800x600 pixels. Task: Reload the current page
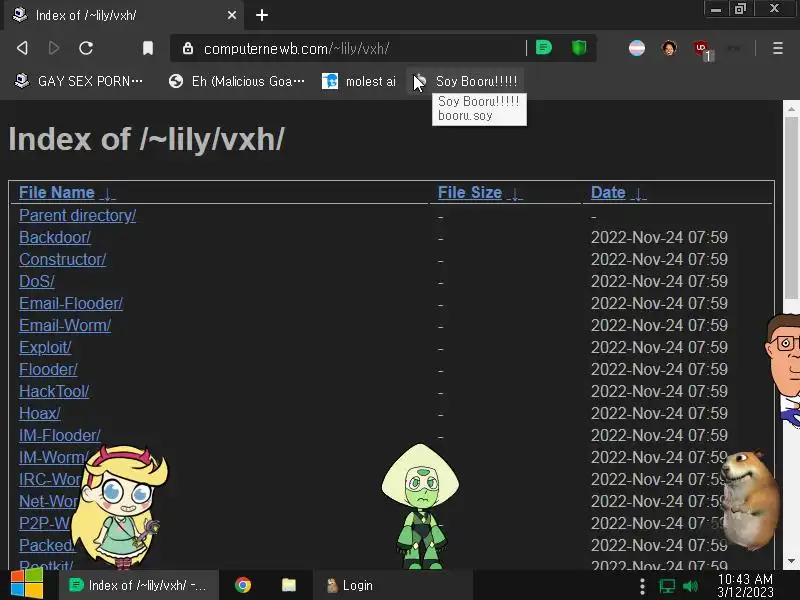coord(86,48)
